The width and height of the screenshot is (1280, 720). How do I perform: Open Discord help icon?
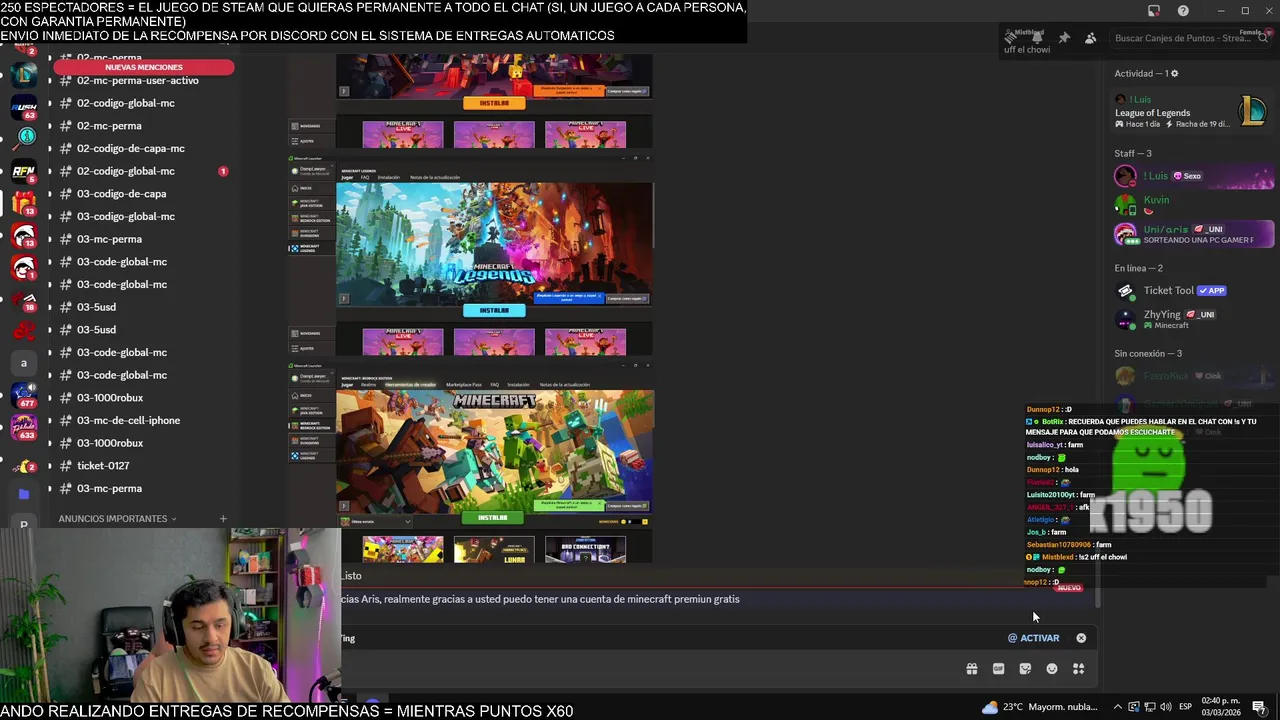[1183, 11]
